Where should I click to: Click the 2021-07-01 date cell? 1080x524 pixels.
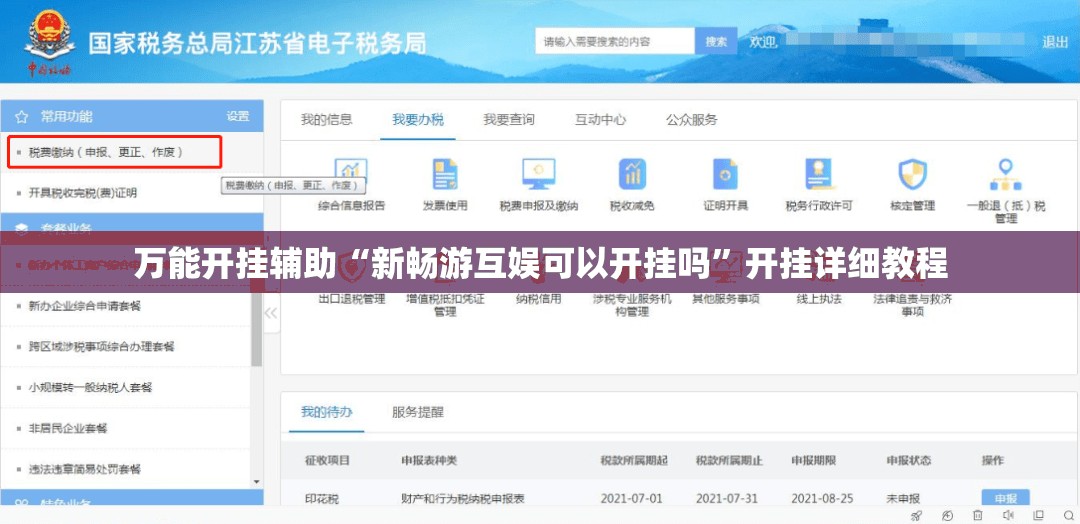631,499
